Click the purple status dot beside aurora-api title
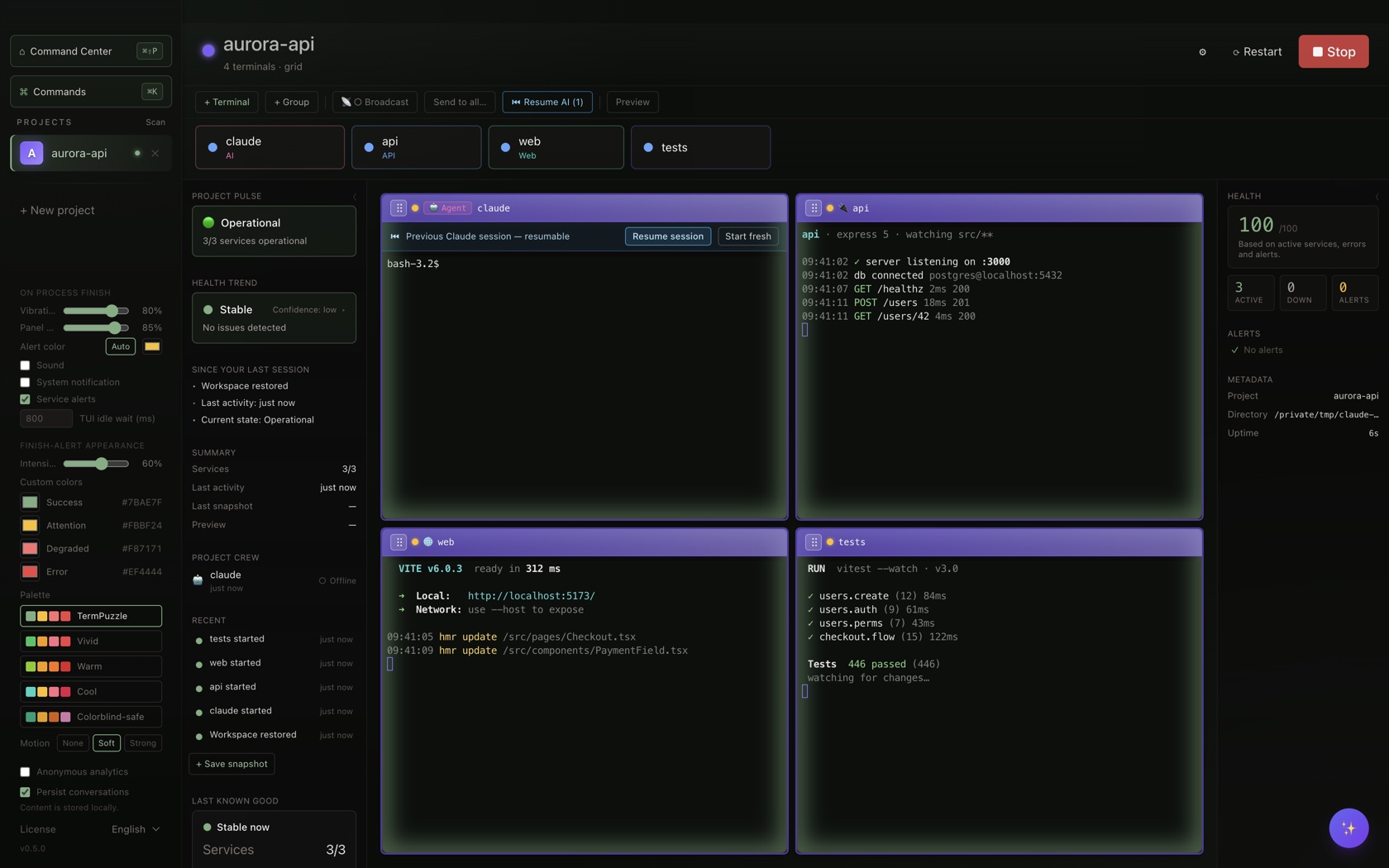The image size is (1389, 868). click(208, 50)
